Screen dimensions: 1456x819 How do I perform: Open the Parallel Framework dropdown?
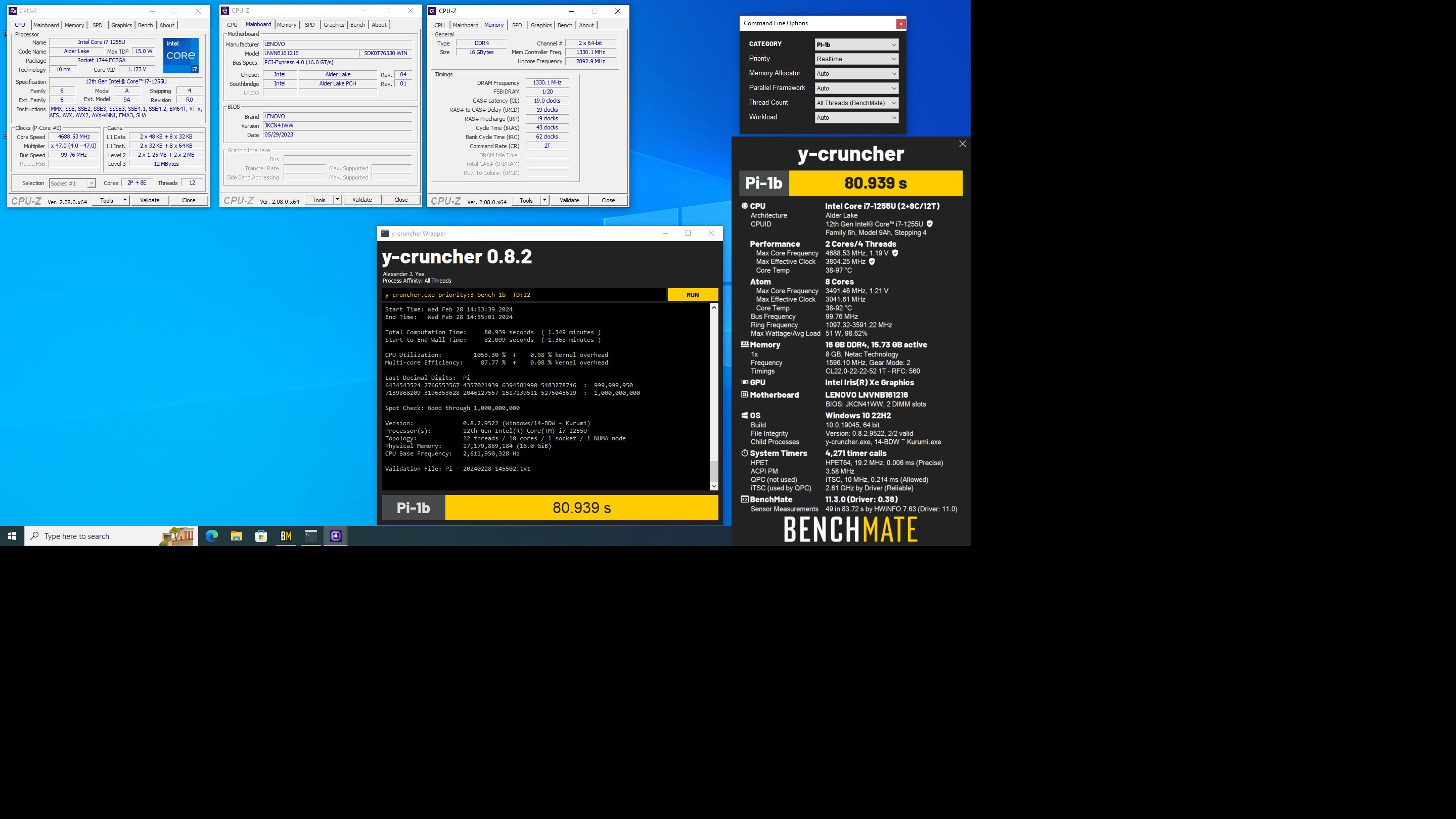(856, 88)
